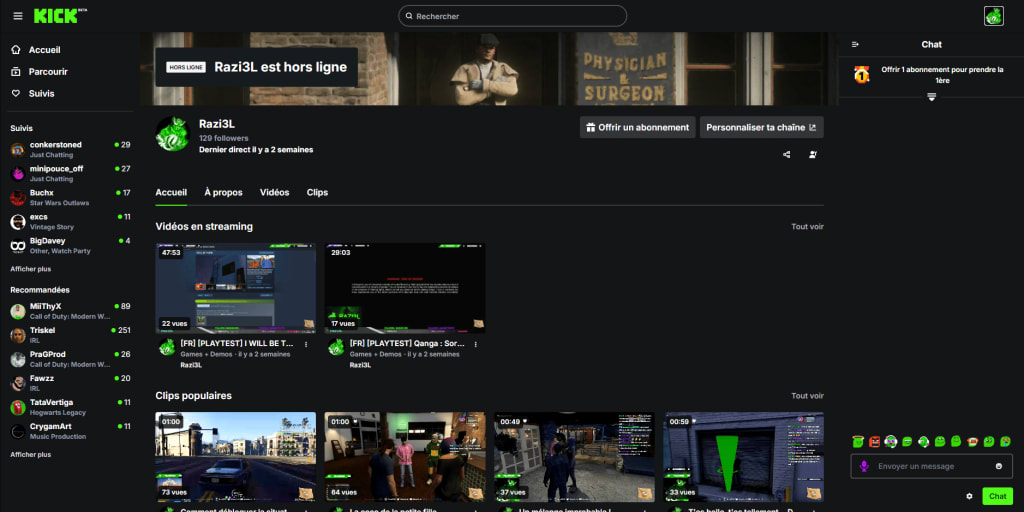The image size is (1024, 512).
Task: Open the 00:59 clip thumbnail
Action: click(744, 456)
